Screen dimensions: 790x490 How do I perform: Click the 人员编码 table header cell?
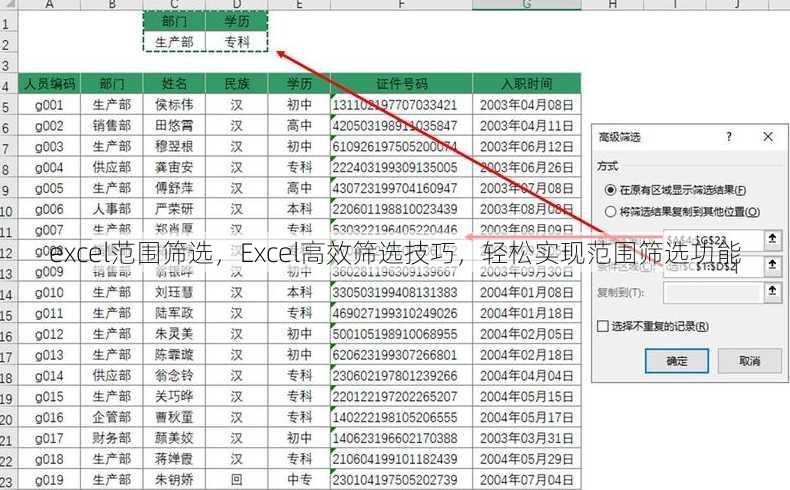49,84
